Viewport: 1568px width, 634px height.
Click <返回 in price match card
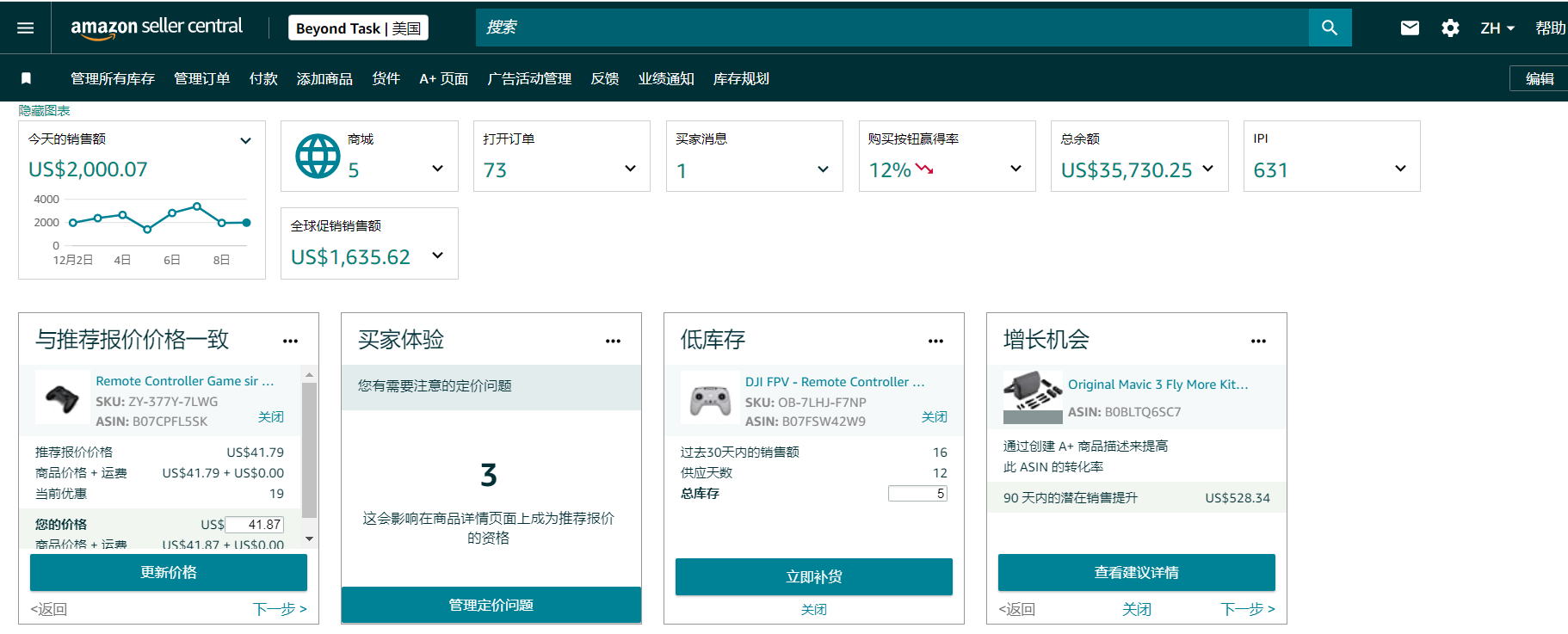[49, 609]
